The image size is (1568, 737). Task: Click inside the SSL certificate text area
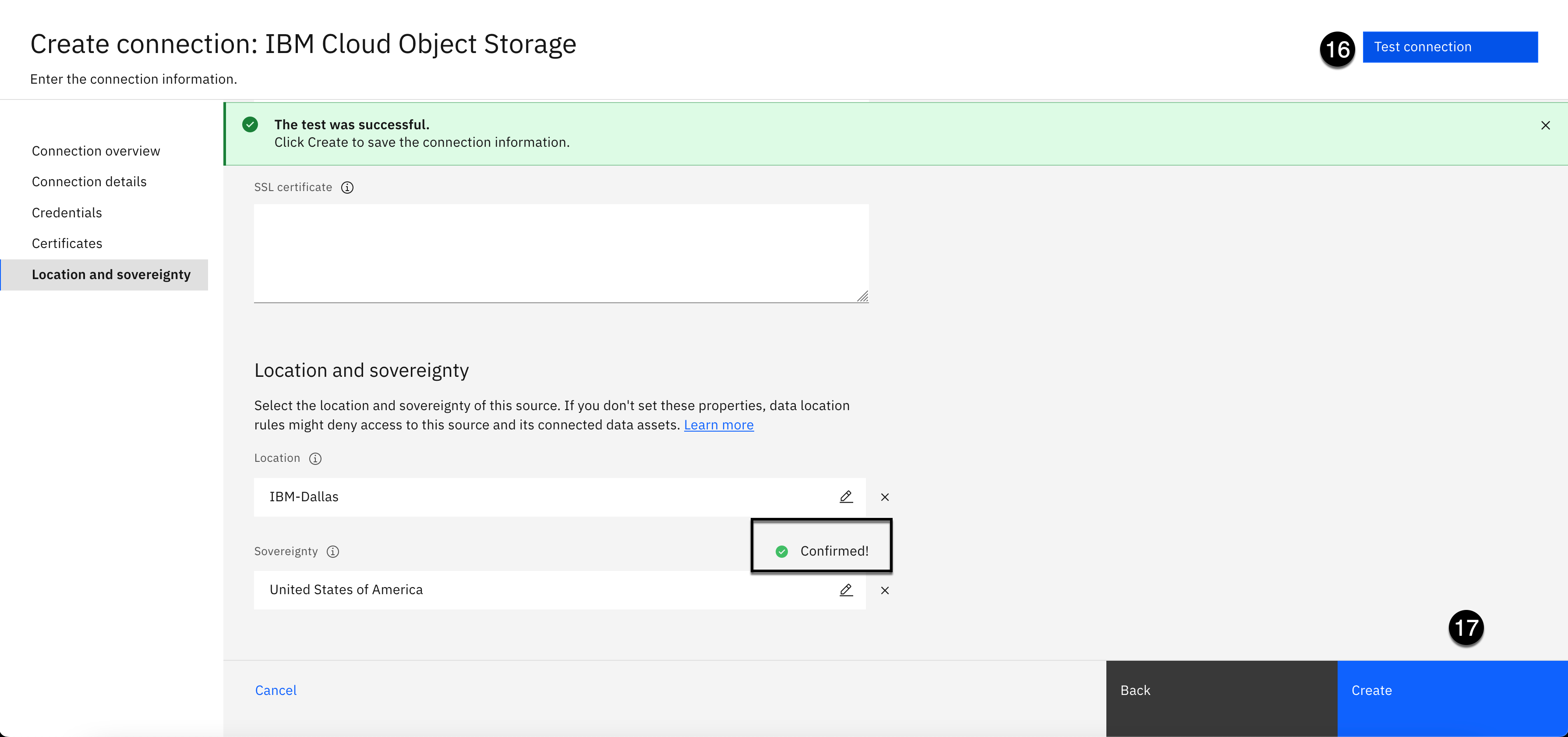[560, 253]
